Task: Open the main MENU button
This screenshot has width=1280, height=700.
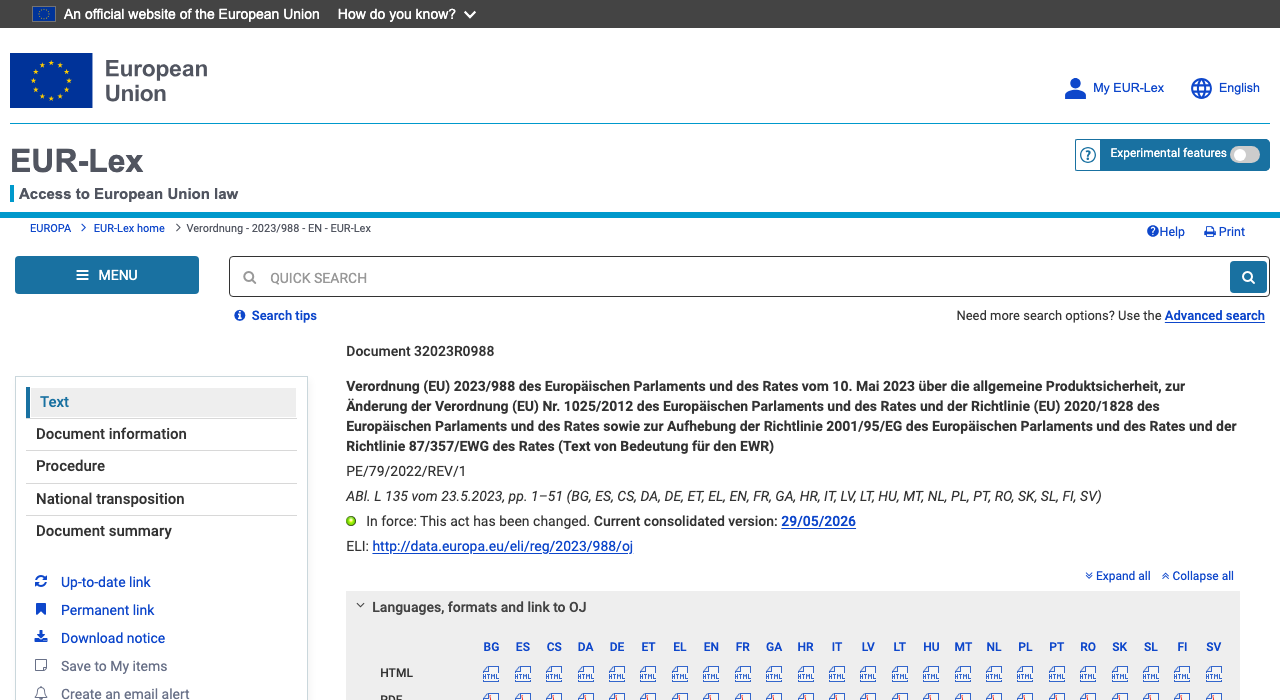Action: coord(107,275)
